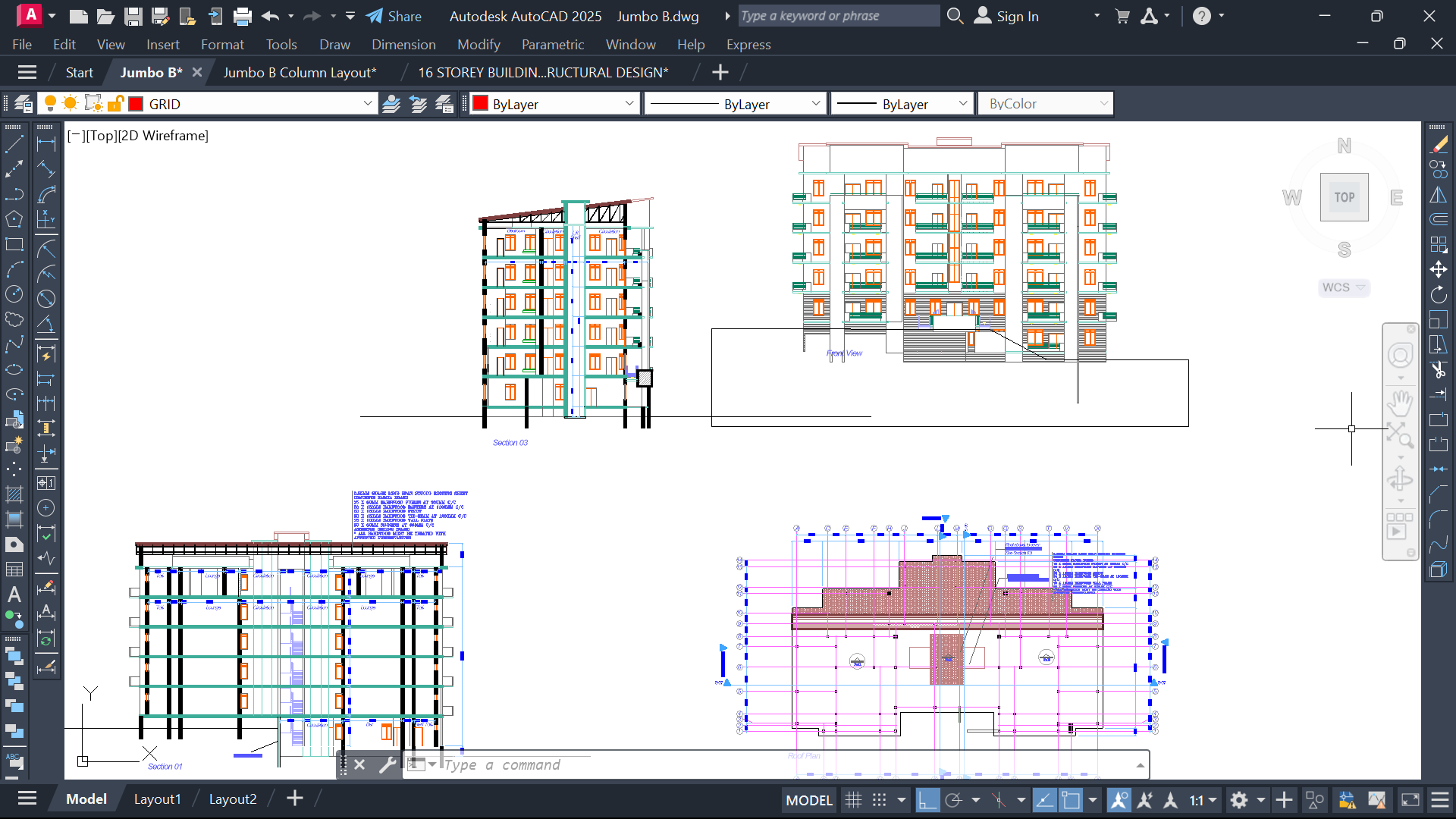This screenshot has height=819, width=1456.
Task: Open the Dimension menu
Action: [403, 45]
